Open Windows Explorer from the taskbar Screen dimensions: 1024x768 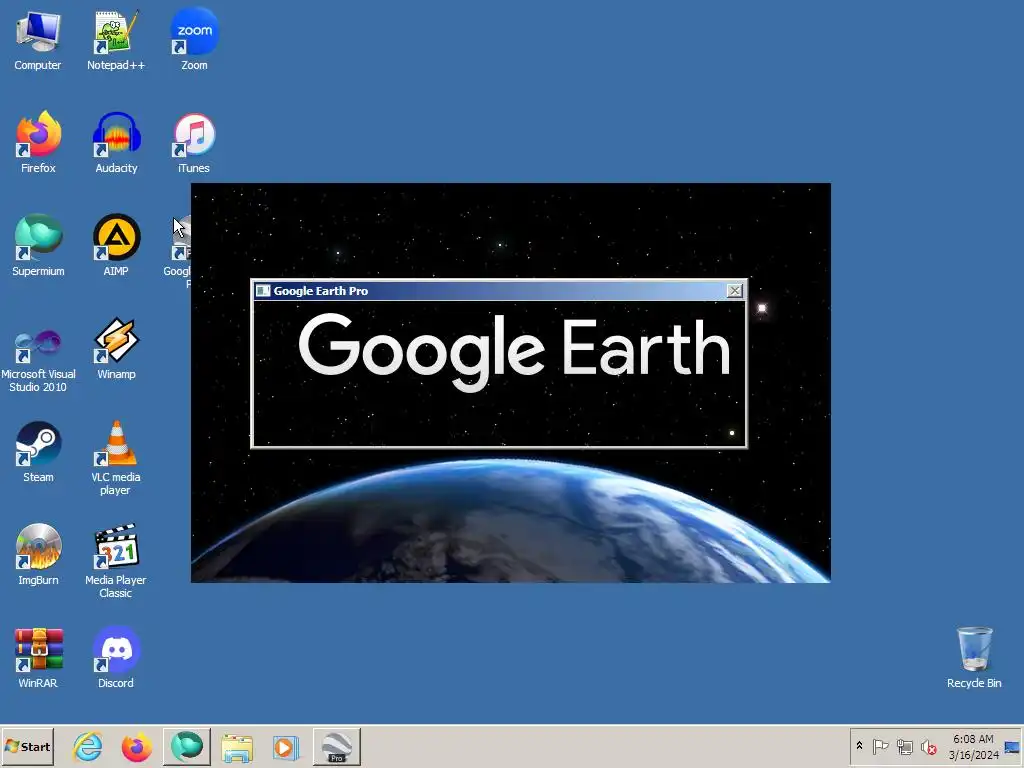click(x=236, y=747)
